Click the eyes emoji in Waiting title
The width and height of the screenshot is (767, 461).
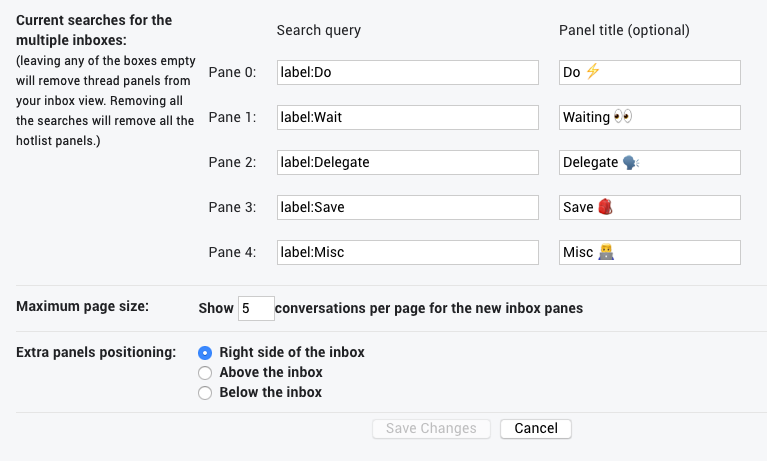pyautogui.click(x=623, y=117)
